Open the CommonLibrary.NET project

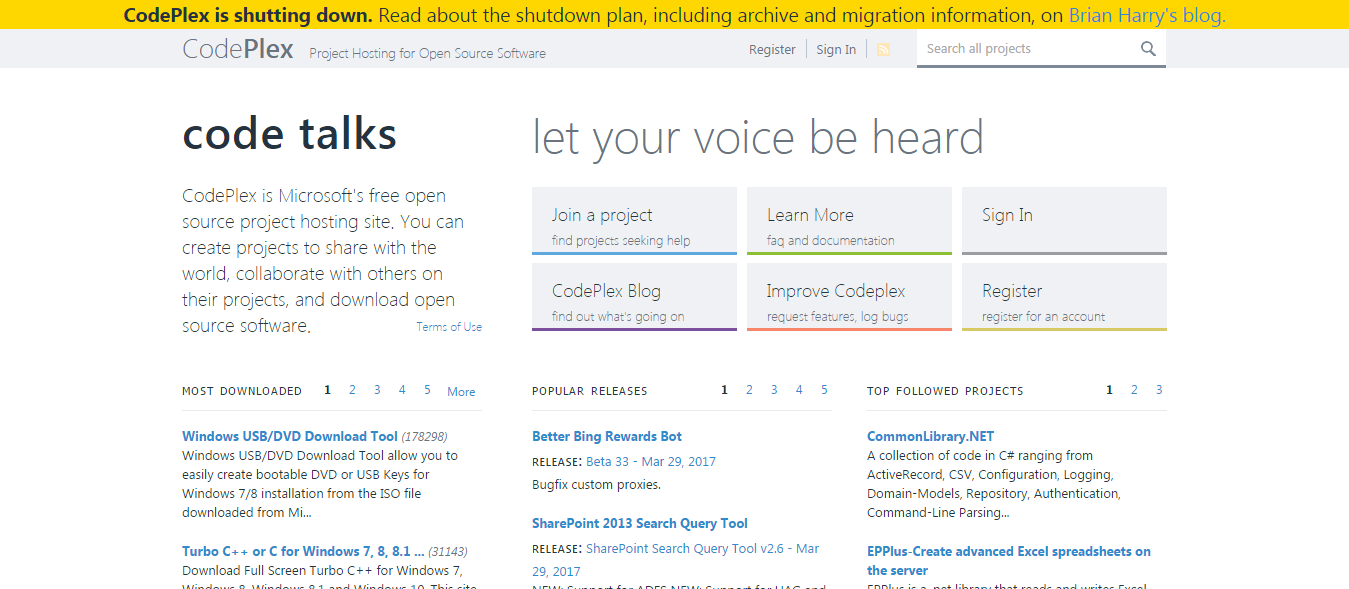(930, 436)
